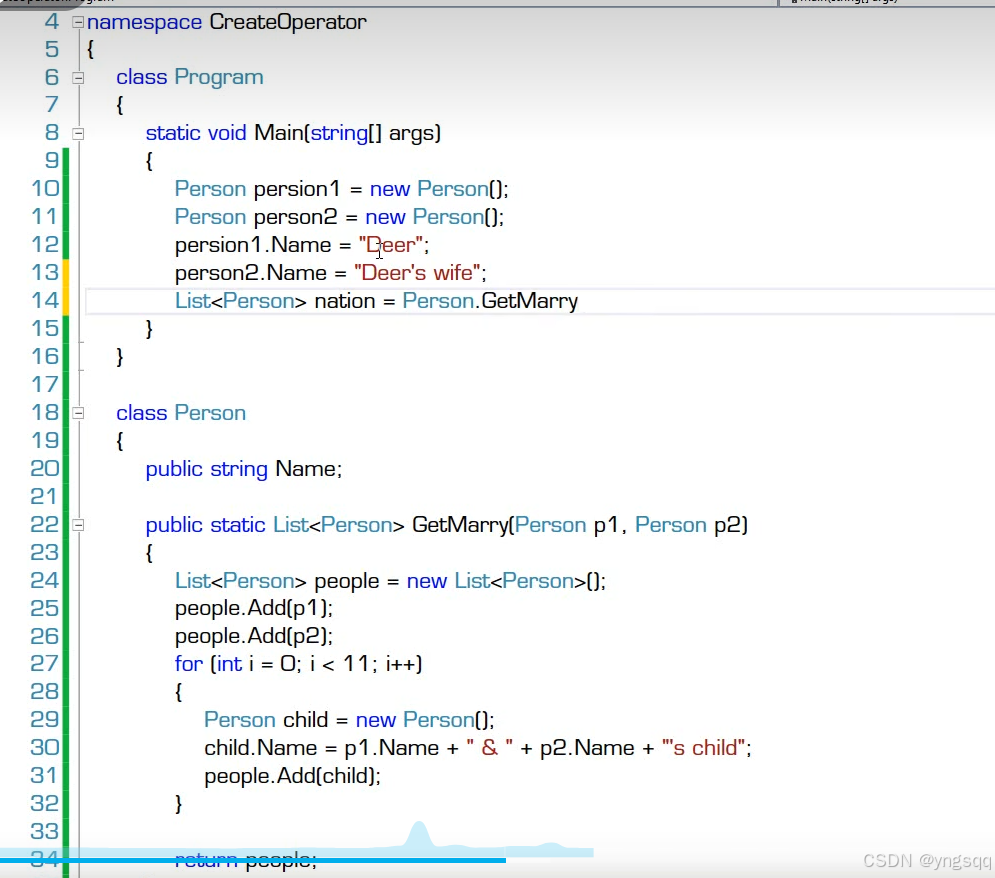Click 'Person child' declaration on line 29

(266, 720)
